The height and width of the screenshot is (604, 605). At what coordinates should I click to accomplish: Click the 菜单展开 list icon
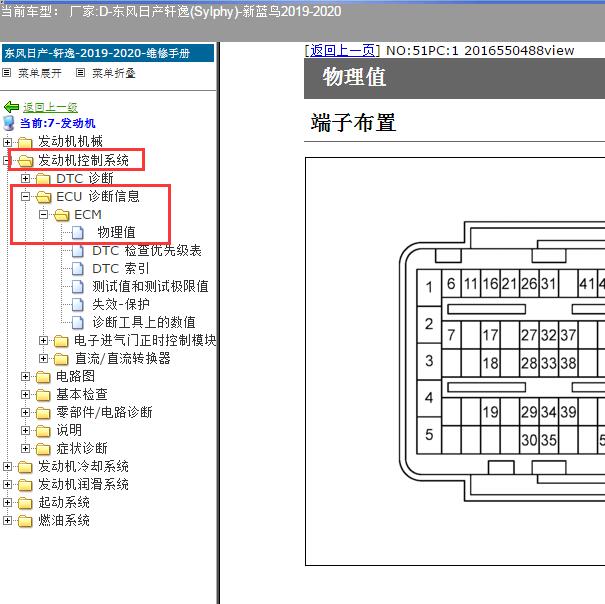click(7, 73)
